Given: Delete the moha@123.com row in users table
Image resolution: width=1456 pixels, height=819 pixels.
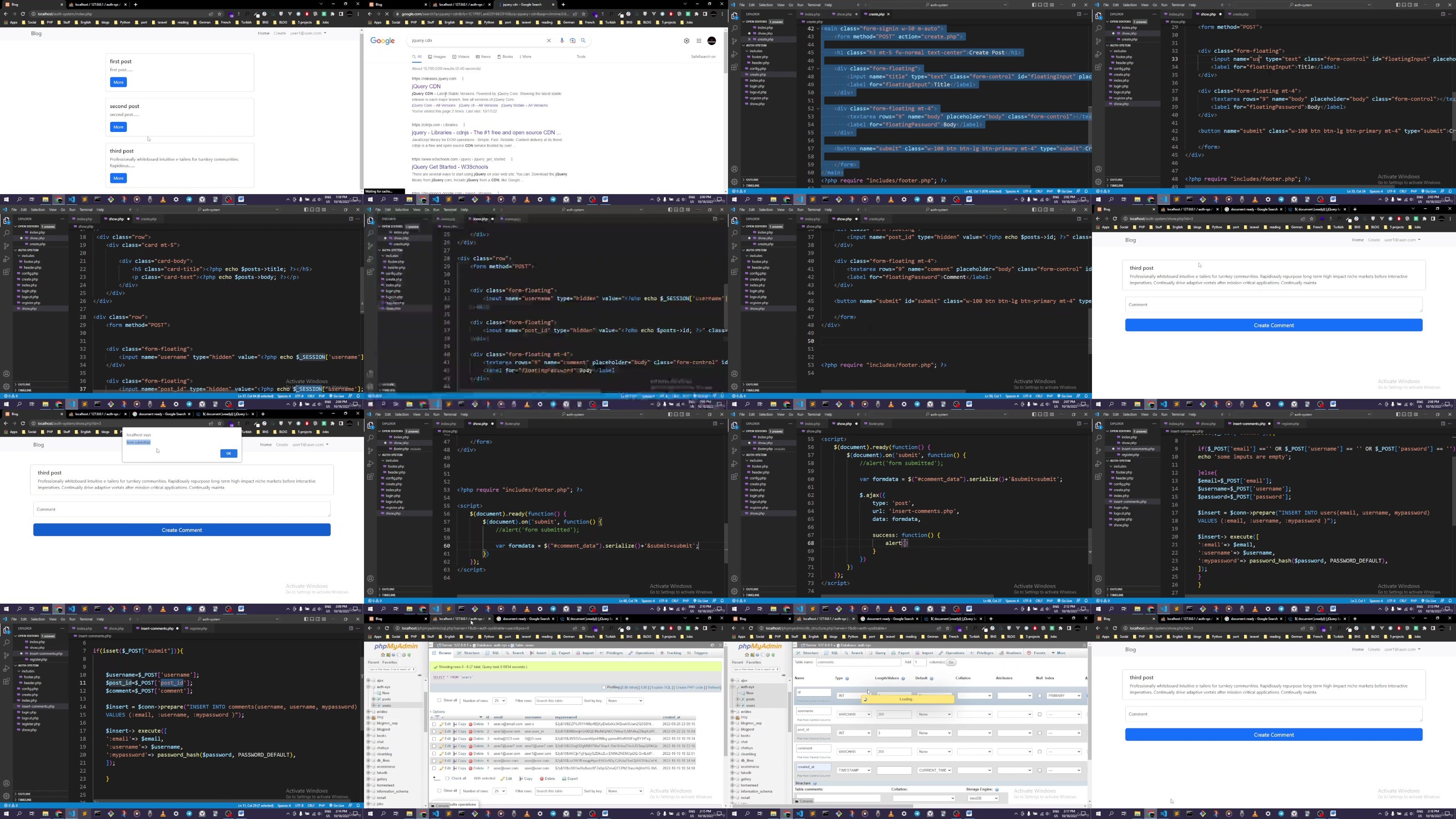Looking at the screenshot, I should pos(476,739).
